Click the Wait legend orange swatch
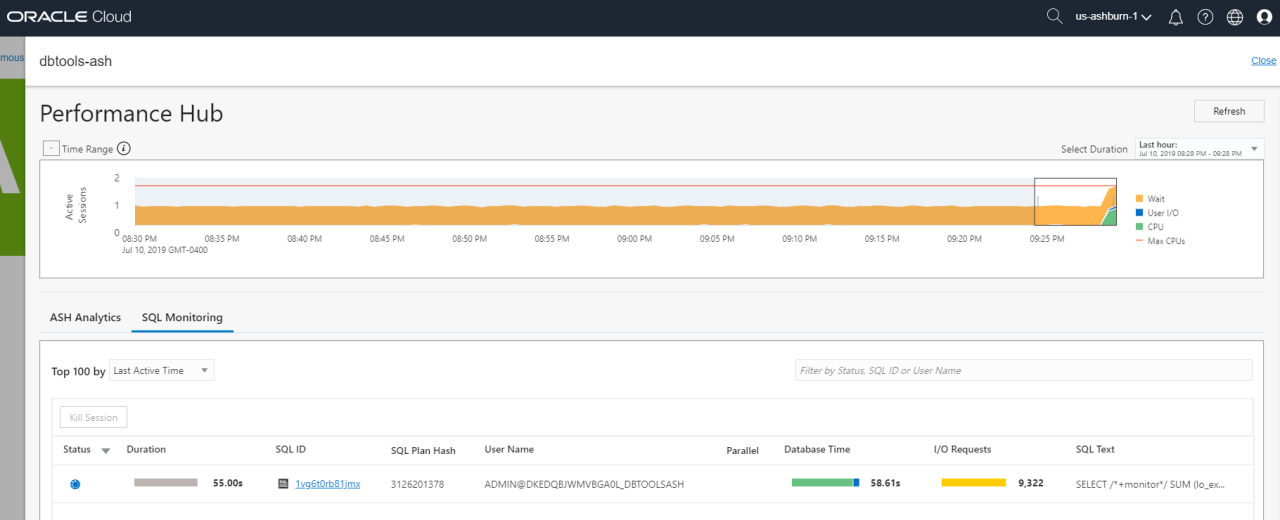 (x=1139, y=199)
